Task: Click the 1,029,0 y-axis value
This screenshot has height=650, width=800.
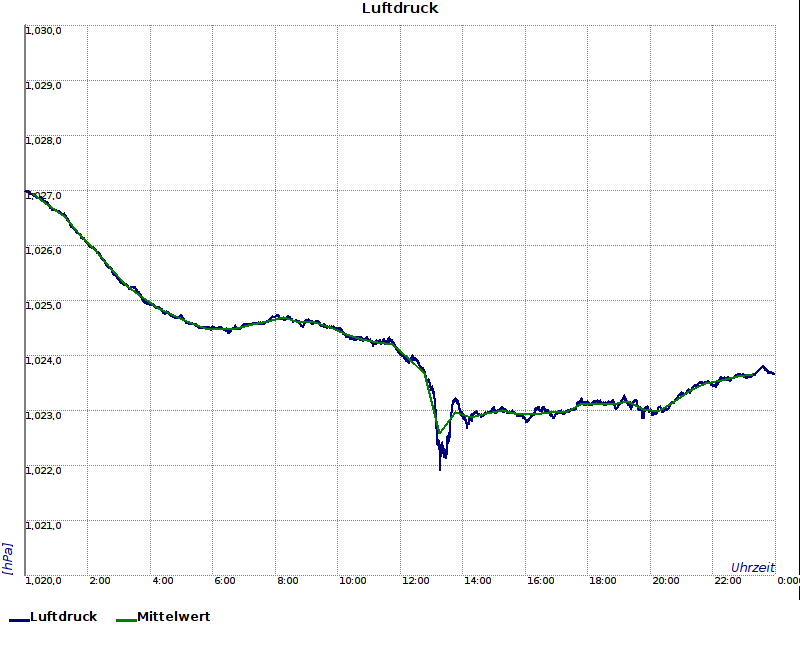Action: (x=43, y=85)
